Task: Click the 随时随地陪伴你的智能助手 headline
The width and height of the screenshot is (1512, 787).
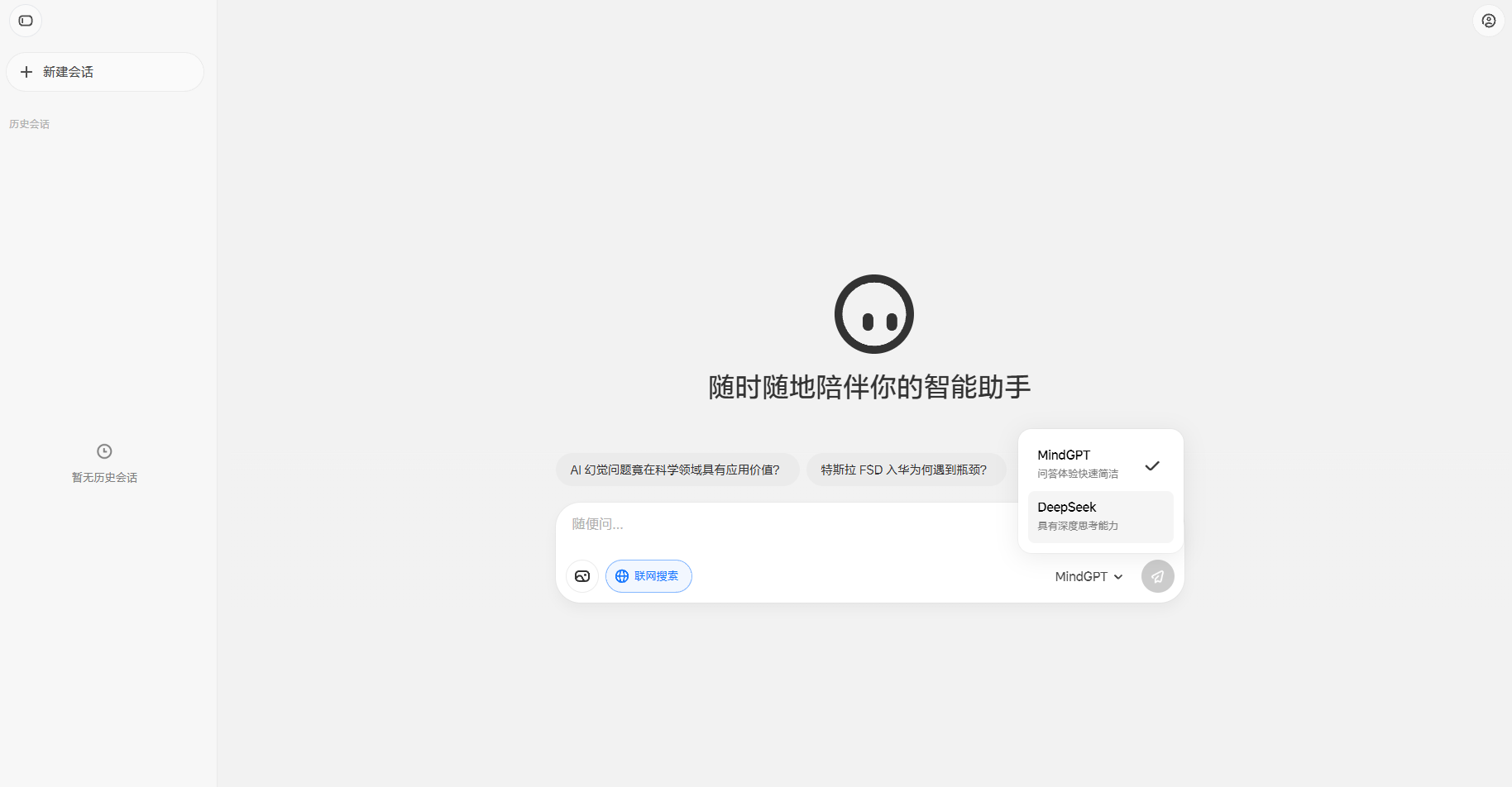Action: 869,387
